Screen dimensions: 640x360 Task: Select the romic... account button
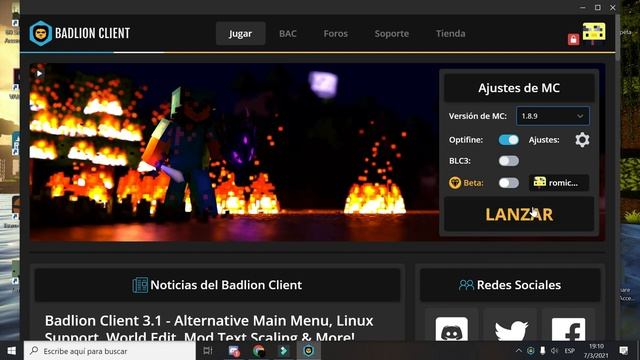pyautogui.click(x=559, y=182)
